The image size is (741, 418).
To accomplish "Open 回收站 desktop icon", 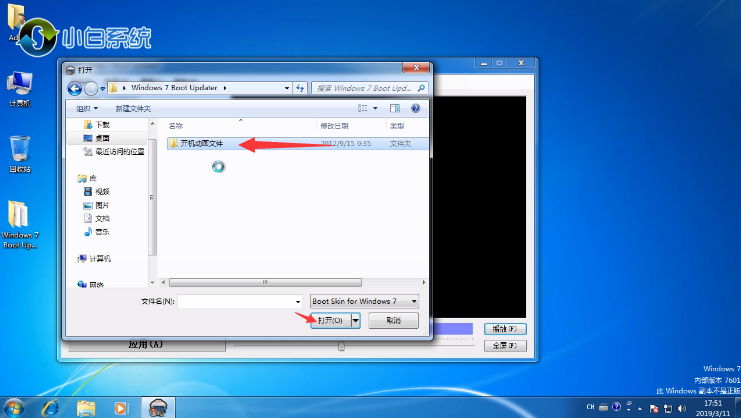I will (19, 154).
